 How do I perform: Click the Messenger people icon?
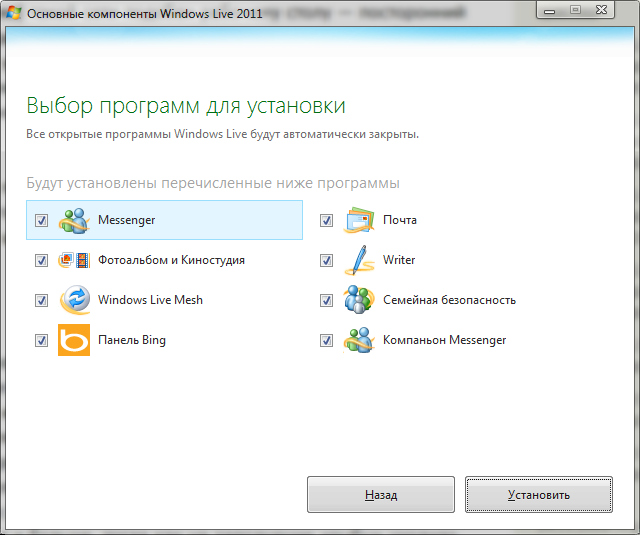pos(74,220)
